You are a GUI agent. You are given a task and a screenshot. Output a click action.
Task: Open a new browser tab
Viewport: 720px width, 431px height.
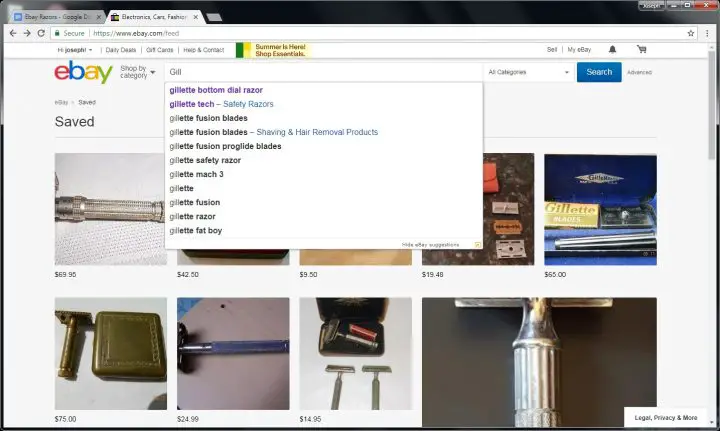214,17
